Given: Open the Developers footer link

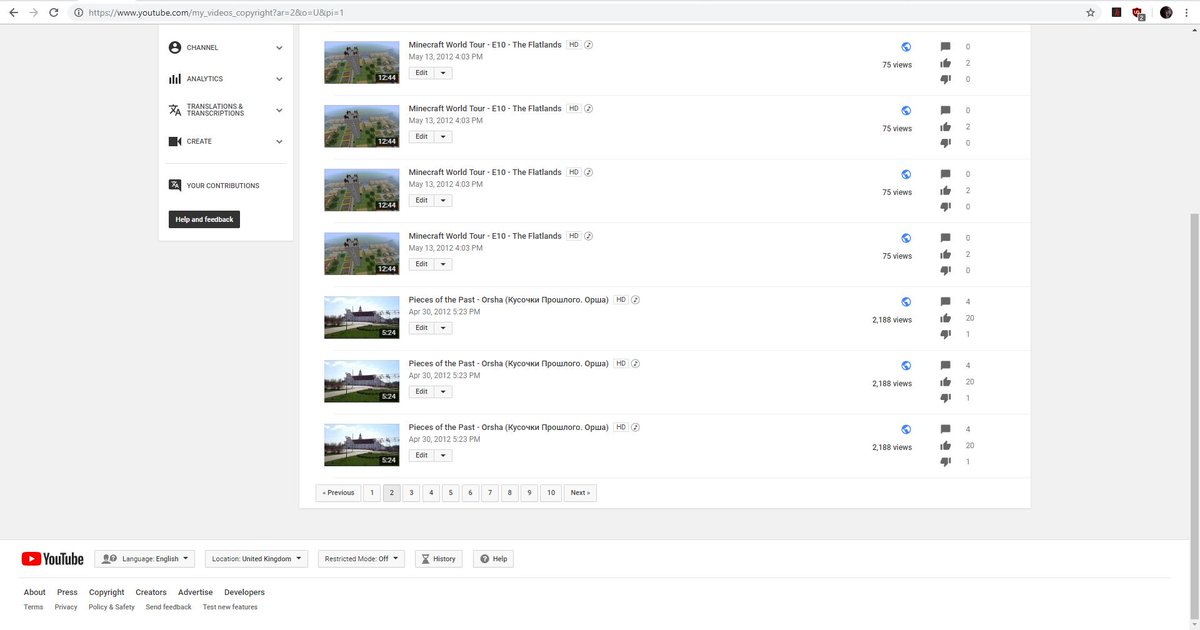Looking at the screenshot, I should (x=244, y=592).
